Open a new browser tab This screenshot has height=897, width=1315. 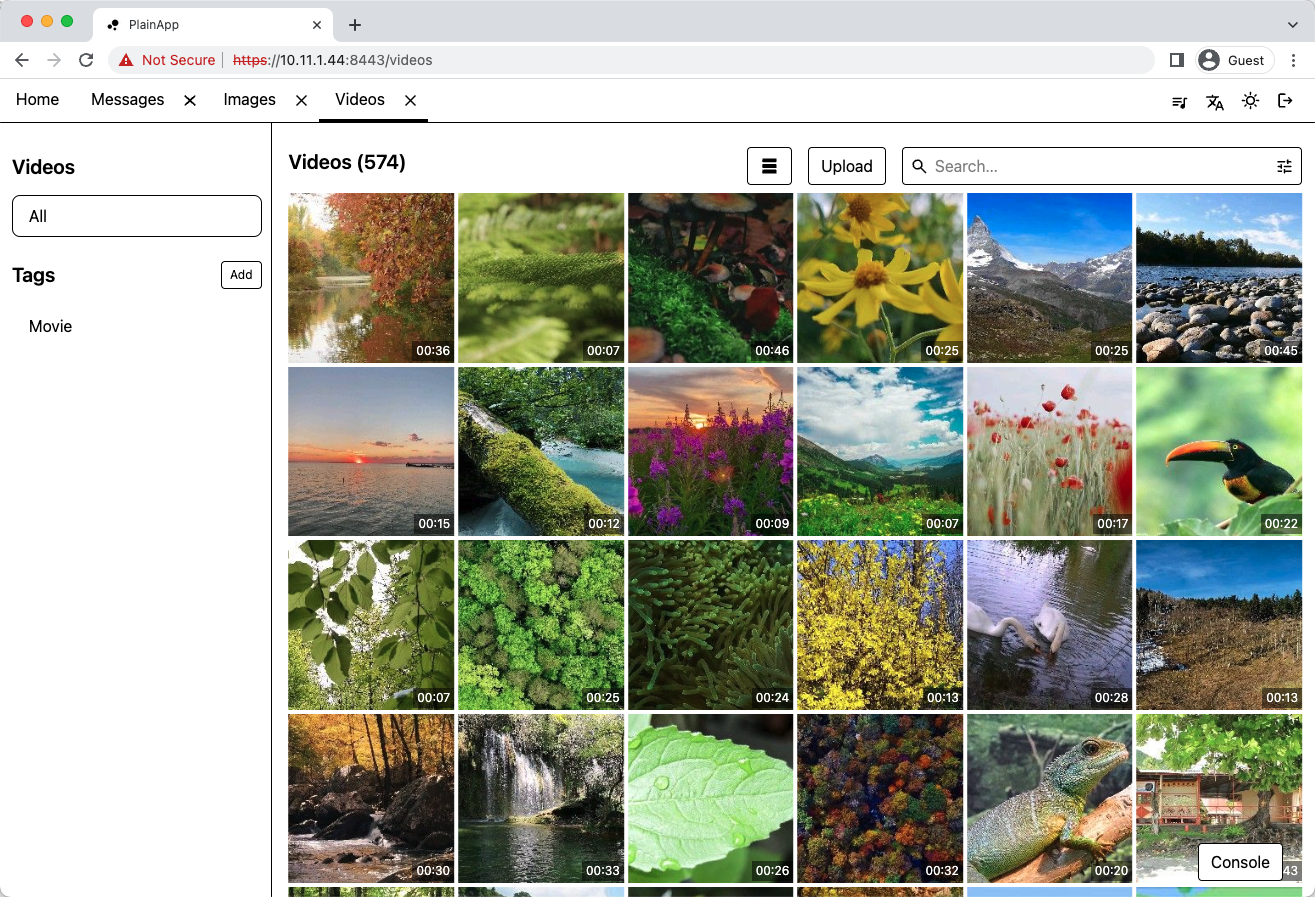pos(354,25)
